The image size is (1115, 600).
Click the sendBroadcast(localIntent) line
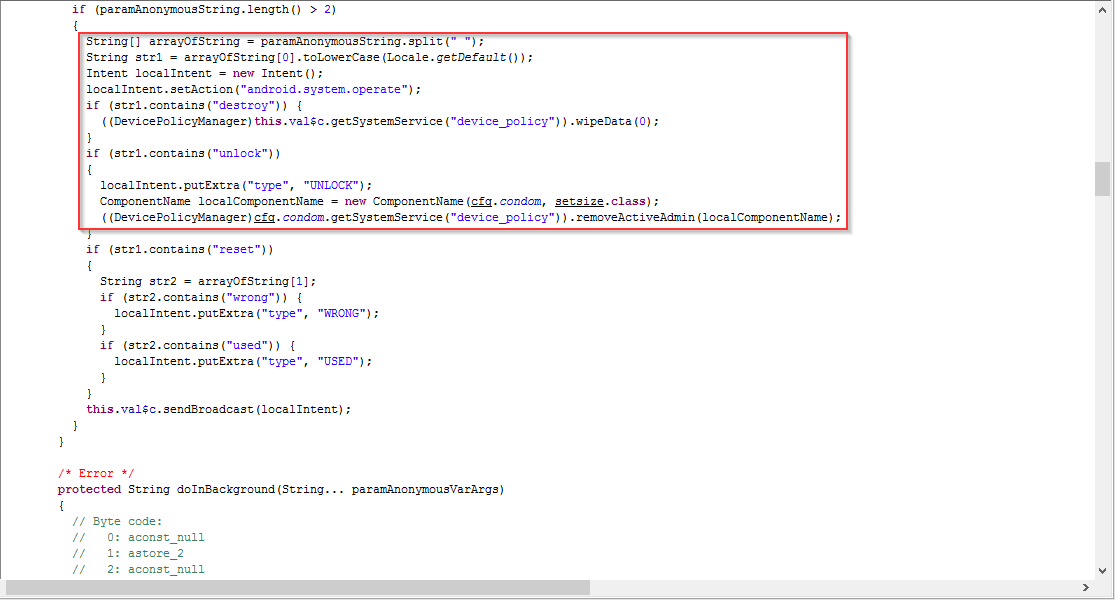pyautogui.click(x=218, y=409)
